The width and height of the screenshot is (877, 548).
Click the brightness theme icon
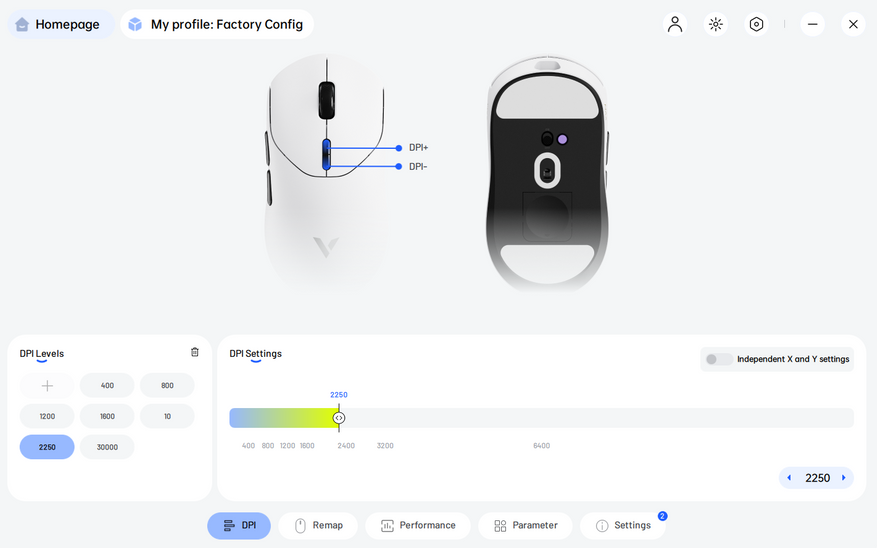715,24
